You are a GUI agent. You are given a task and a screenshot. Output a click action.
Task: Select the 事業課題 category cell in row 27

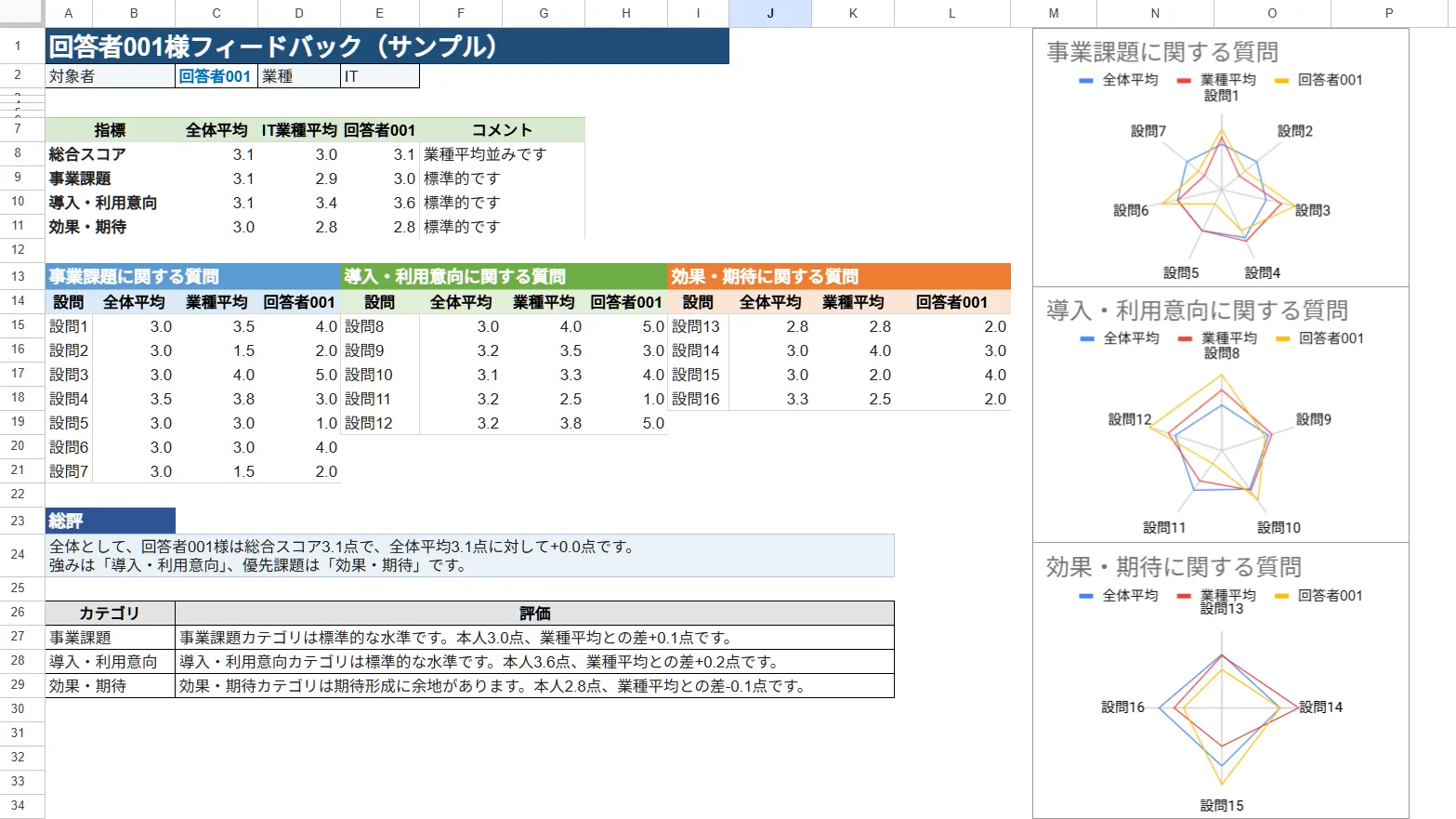(x=111, y=638)
